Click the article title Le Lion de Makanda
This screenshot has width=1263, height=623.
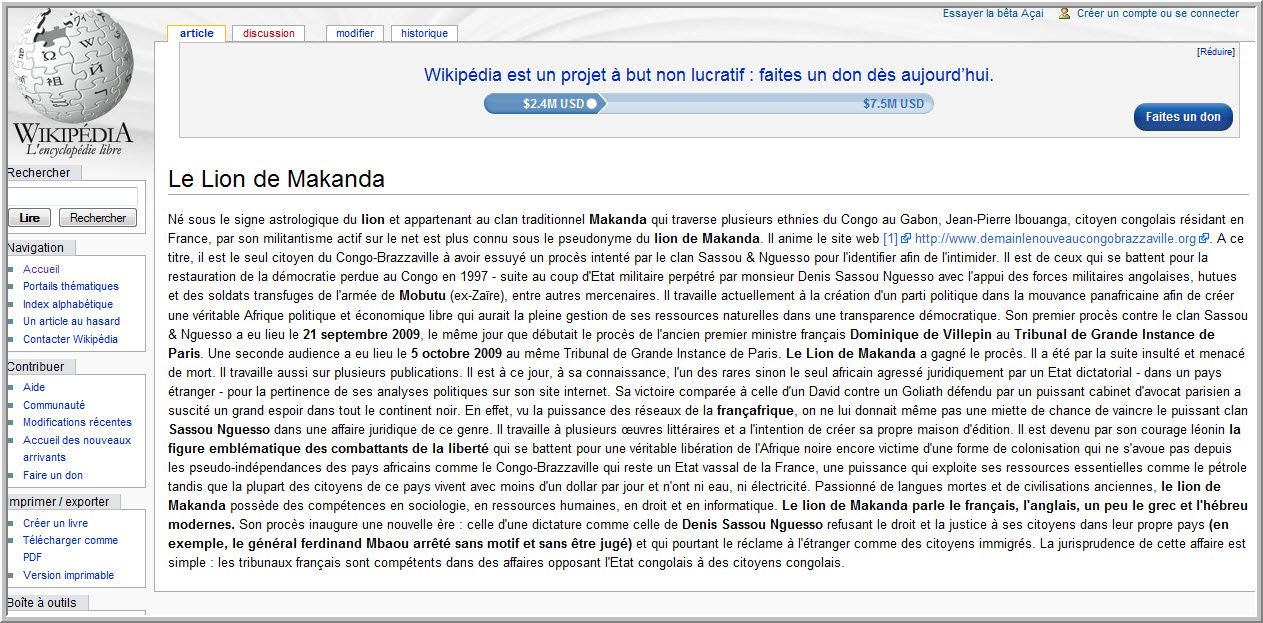pos(276,179)
